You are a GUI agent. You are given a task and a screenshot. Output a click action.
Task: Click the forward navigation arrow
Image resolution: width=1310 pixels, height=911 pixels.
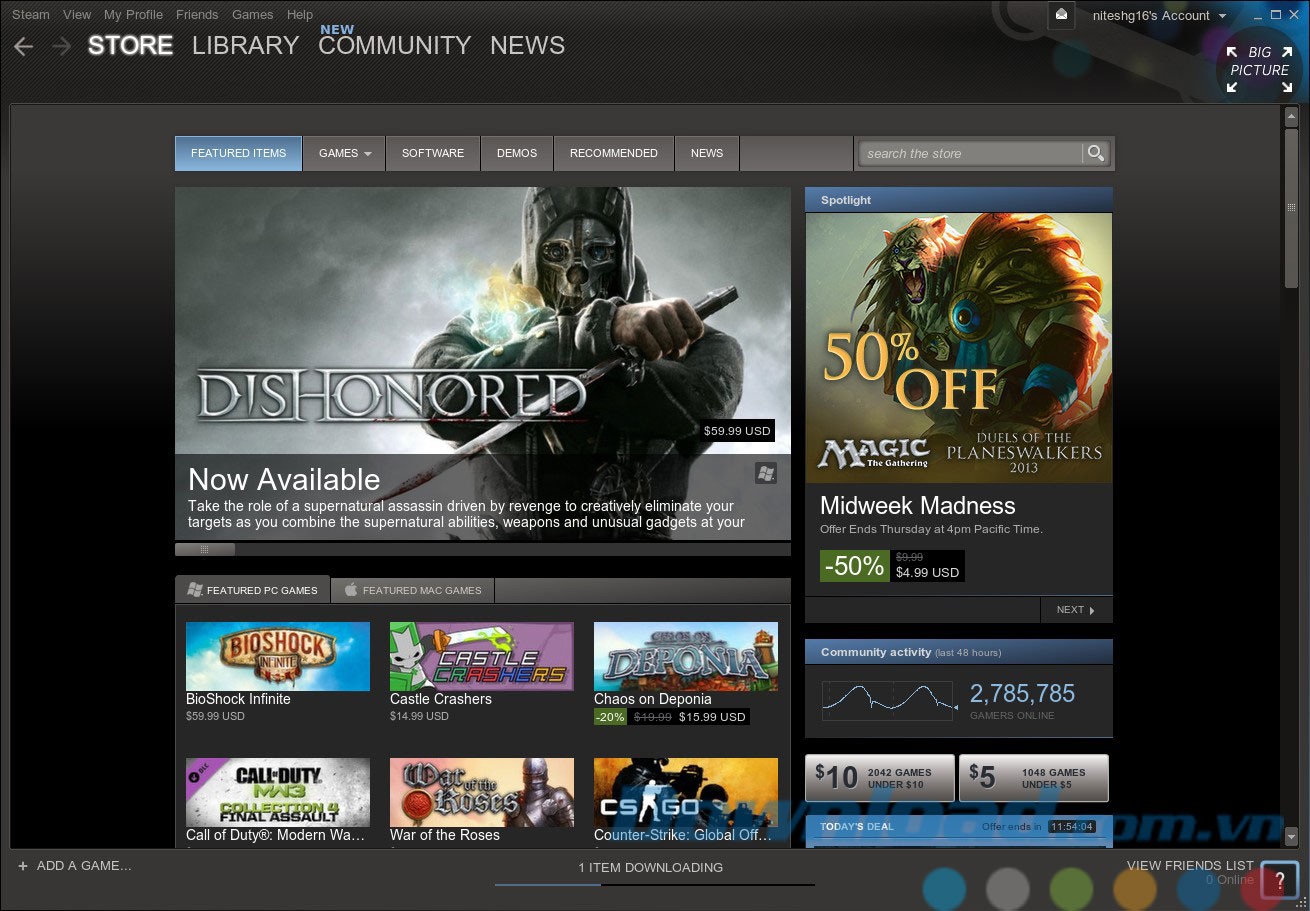click(x=61, y=47)
